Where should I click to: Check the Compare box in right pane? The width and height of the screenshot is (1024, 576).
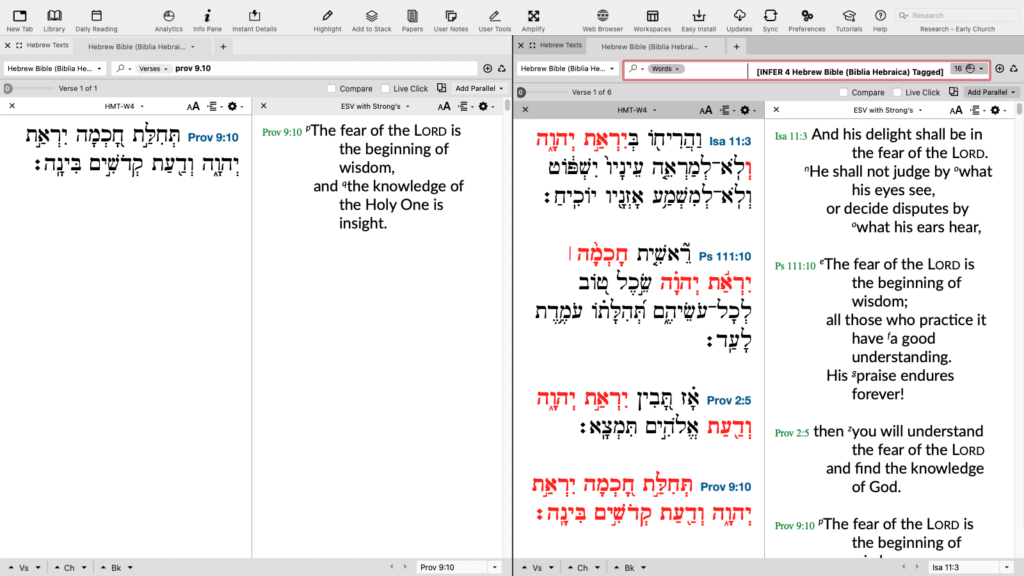coord(842,92)
